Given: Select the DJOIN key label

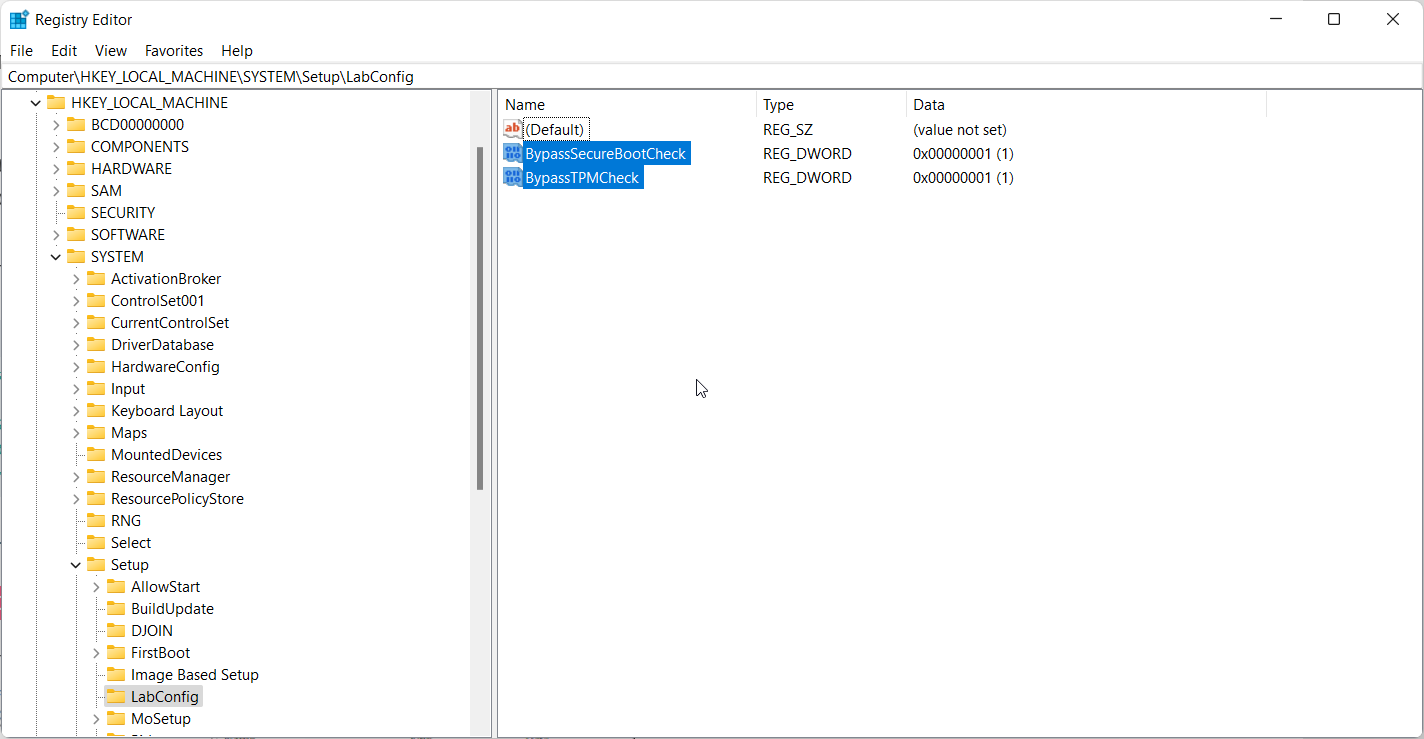Looking at the screenshot, I should tap(152, 630).
